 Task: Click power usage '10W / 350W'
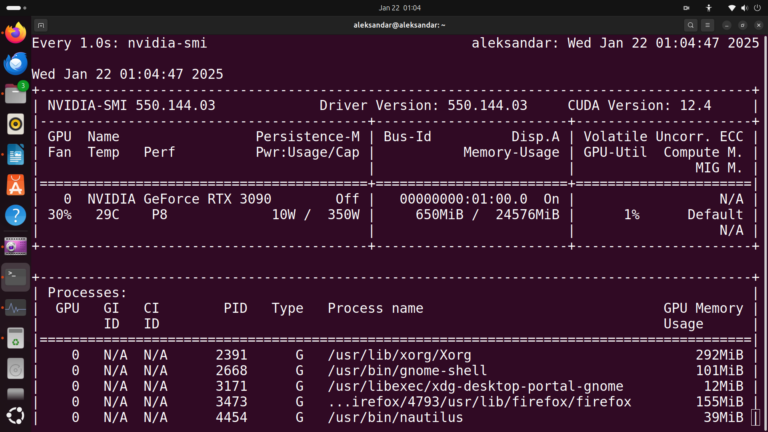tap(315, 215)
